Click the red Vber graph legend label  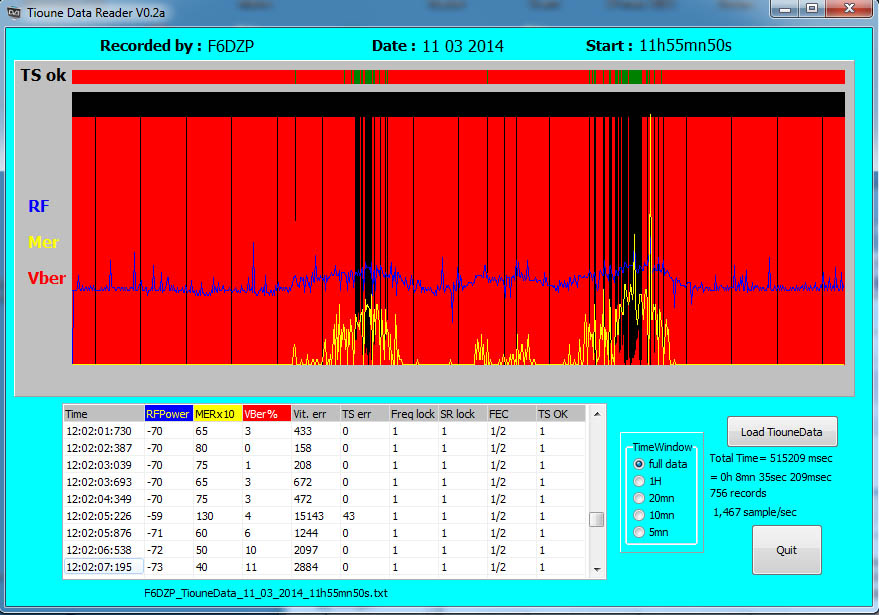point(47,278)
